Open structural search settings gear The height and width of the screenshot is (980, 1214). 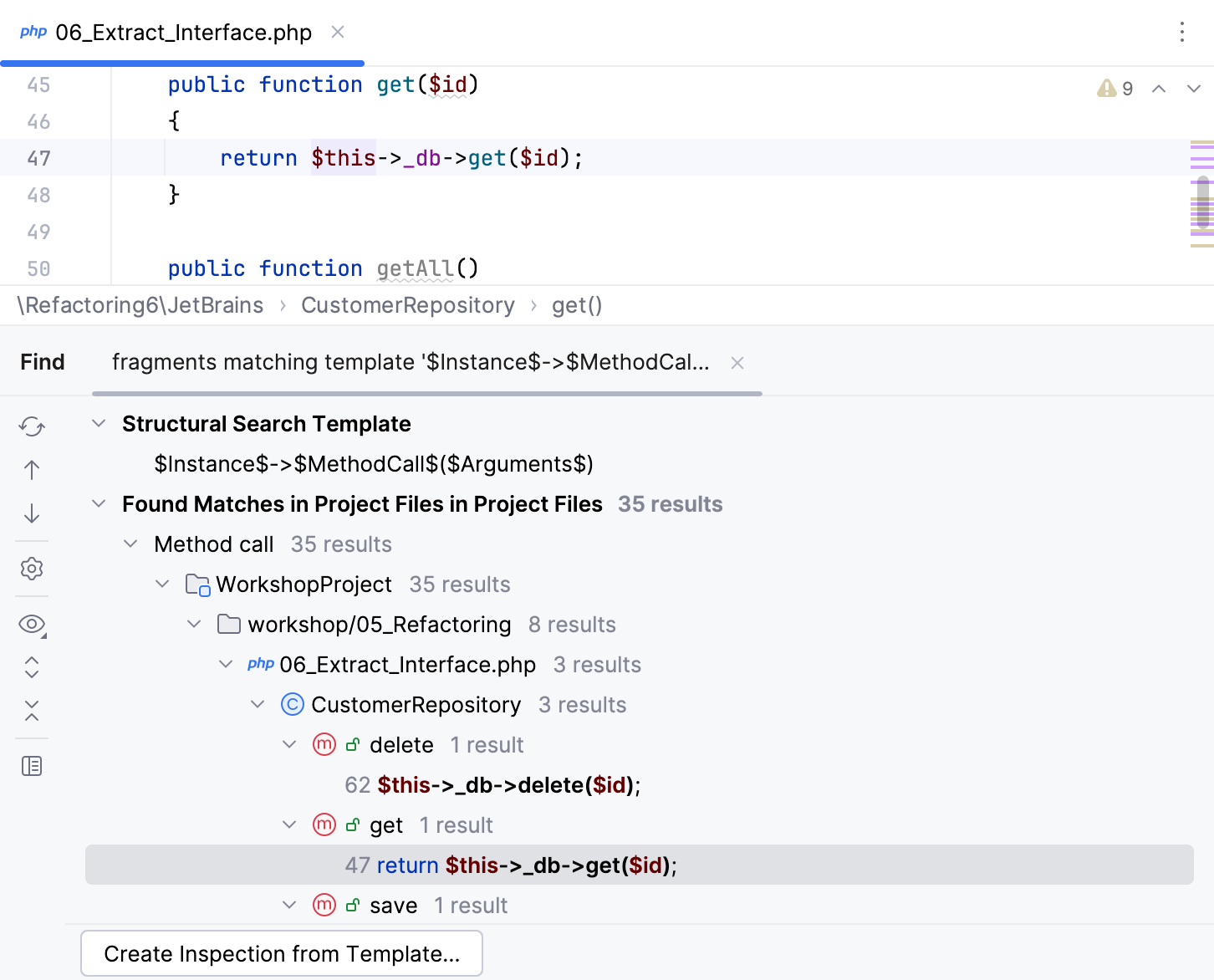(32, 569)
